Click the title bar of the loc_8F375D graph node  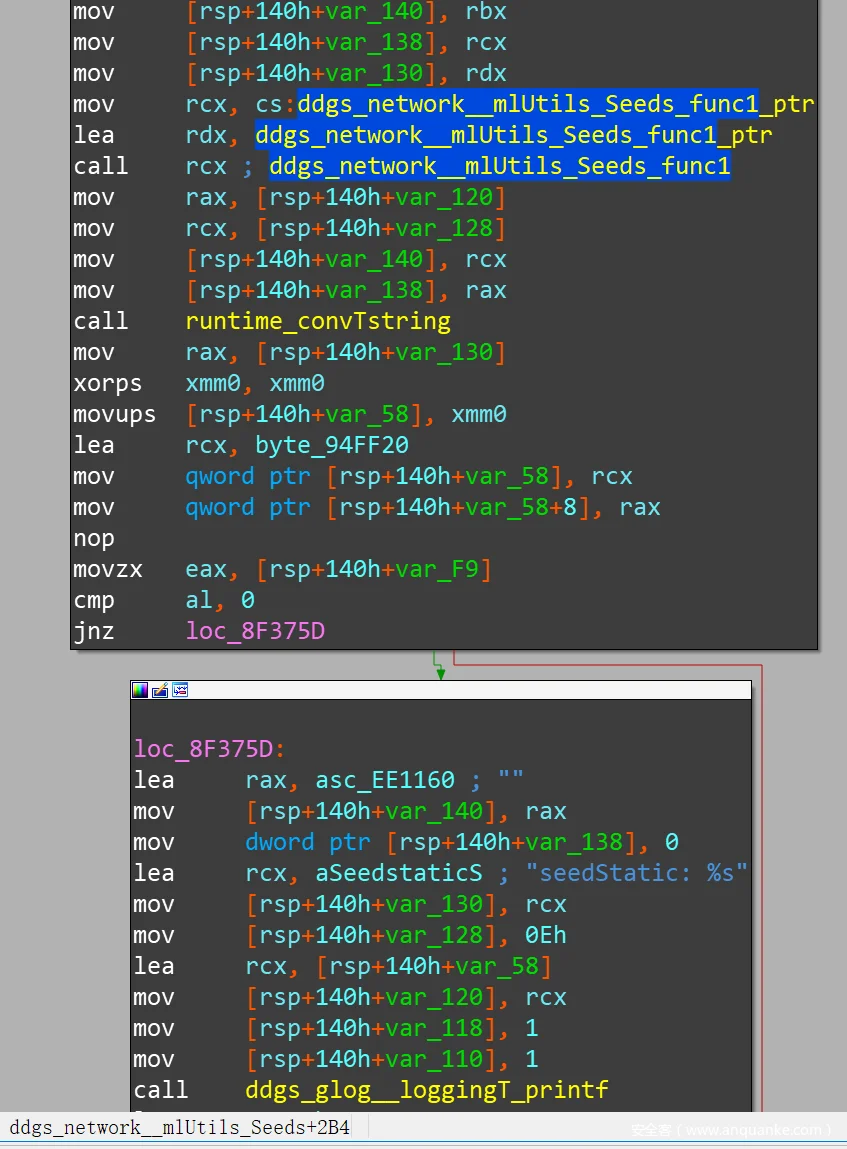[x=441, y=690]
